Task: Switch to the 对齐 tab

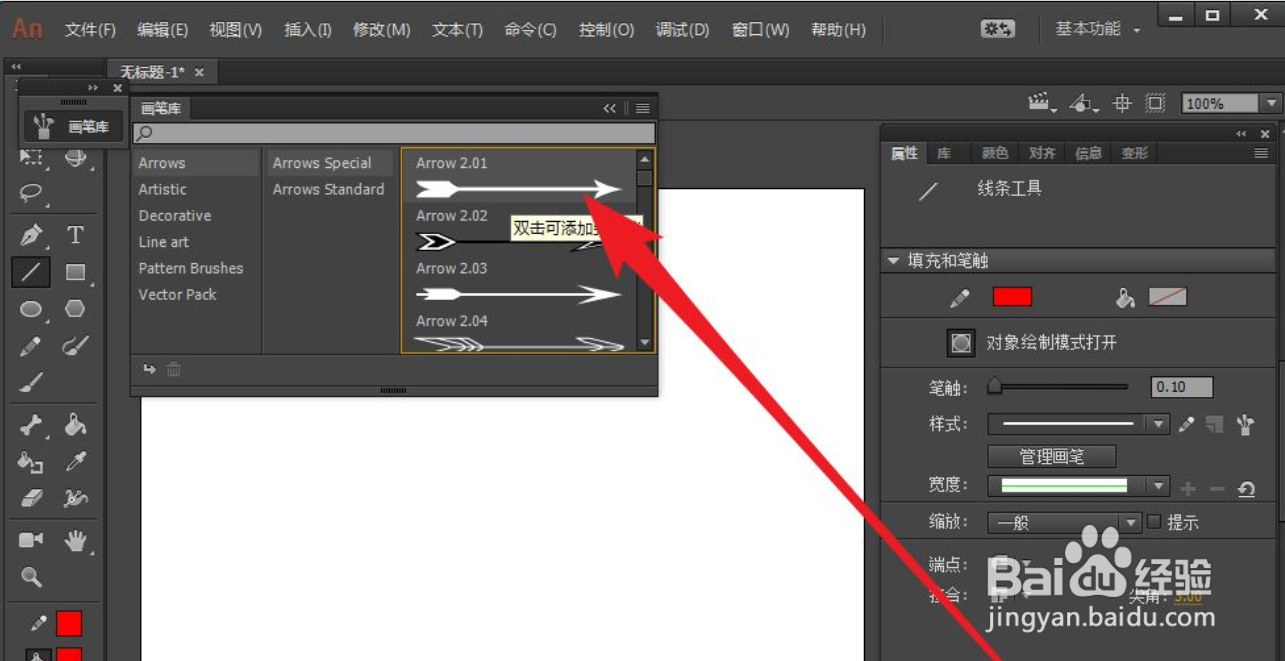Action: point(1042,153)
